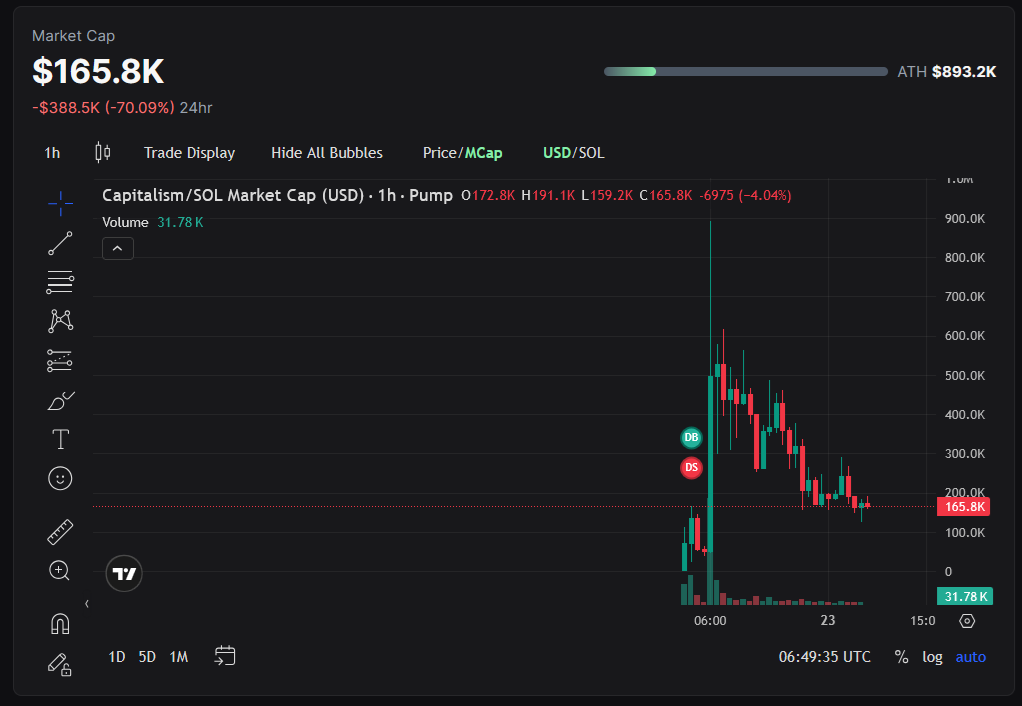Screen dimensions: 1022x706
Task: Click Hide All Bubbles
Action: 327,153
